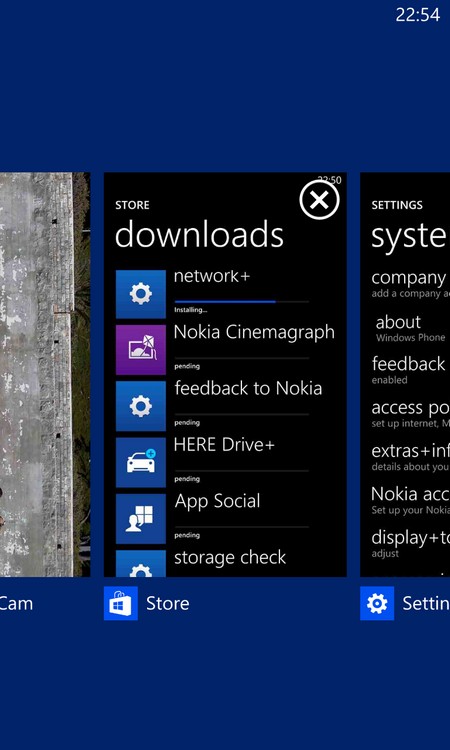450x750 pixels.
Task: Switch to the Settings app label
Action: [x=426, y=604]
